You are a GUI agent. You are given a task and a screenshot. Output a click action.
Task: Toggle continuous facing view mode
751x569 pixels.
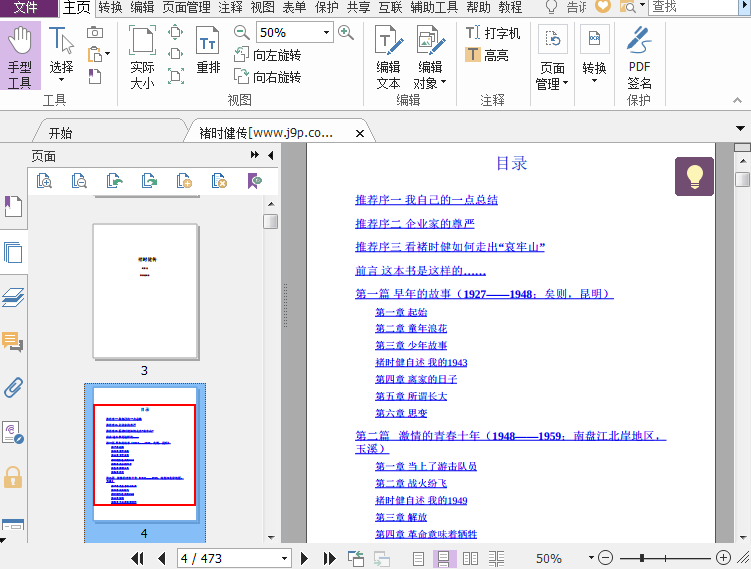click(x=497, y=558)
